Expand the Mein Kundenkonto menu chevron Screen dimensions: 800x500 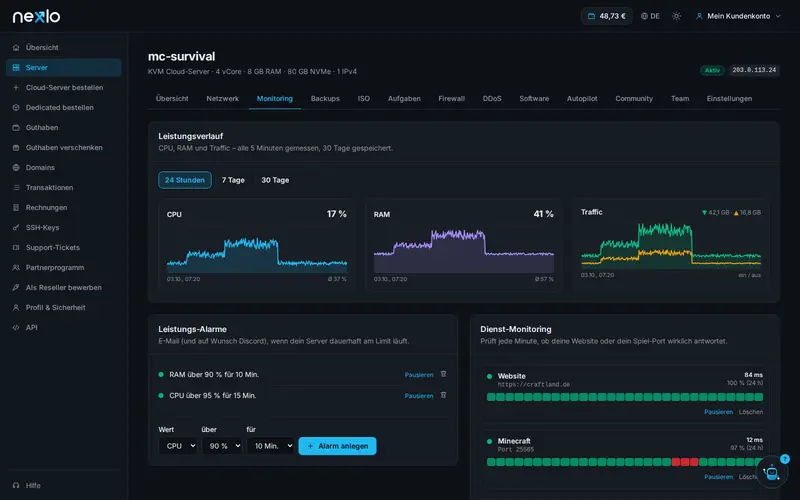pyautogui.click(x=778, y=16)
